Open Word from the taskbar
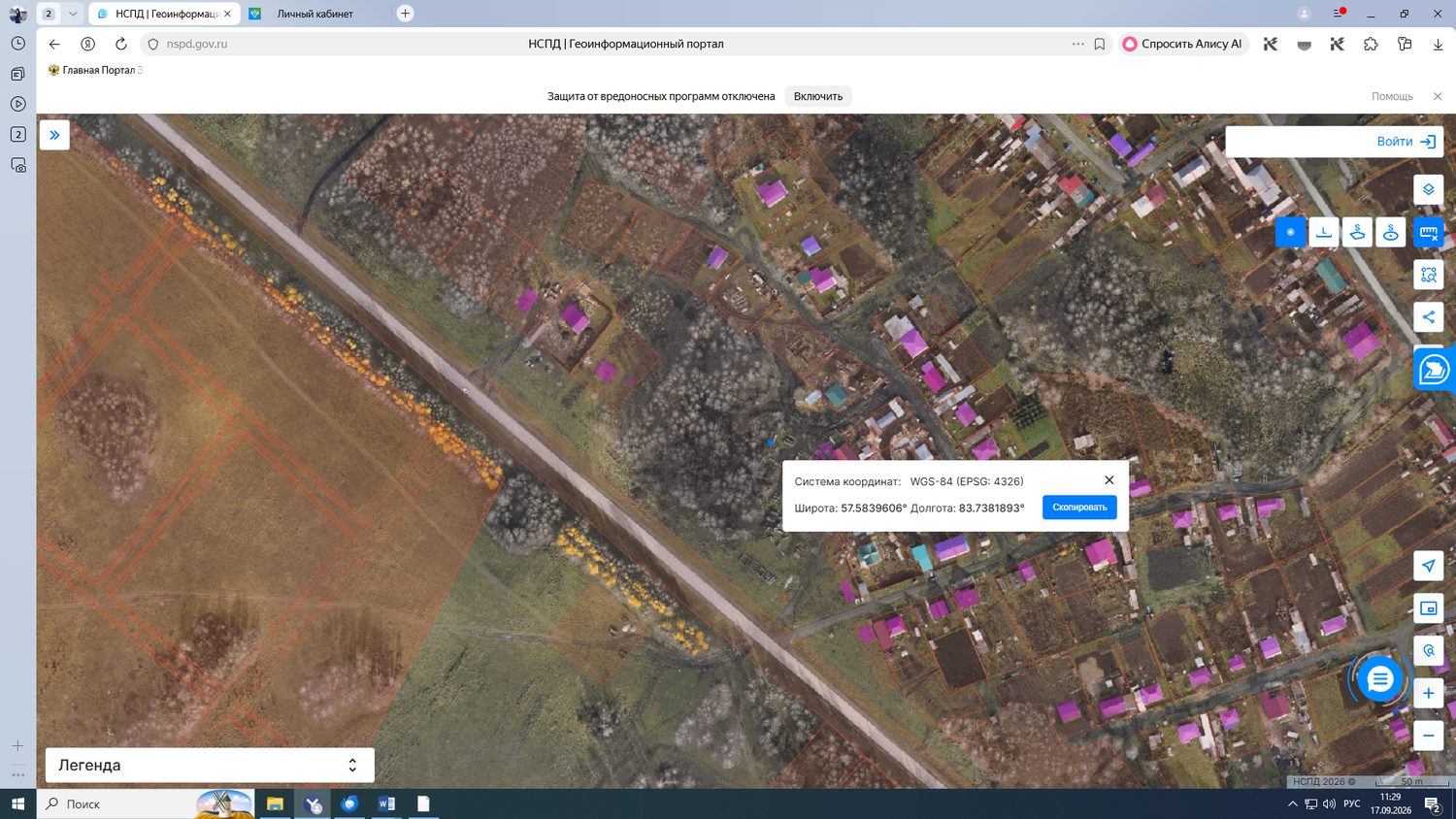Viewport: 1456px width, 819px height. point(386,803)
